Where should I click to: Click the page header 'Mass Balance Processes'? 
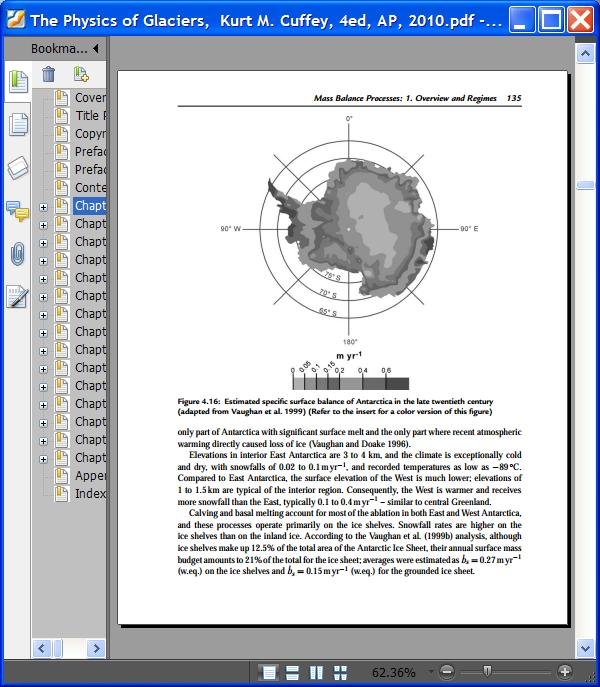pyautogui.click(x=357, y=98)
